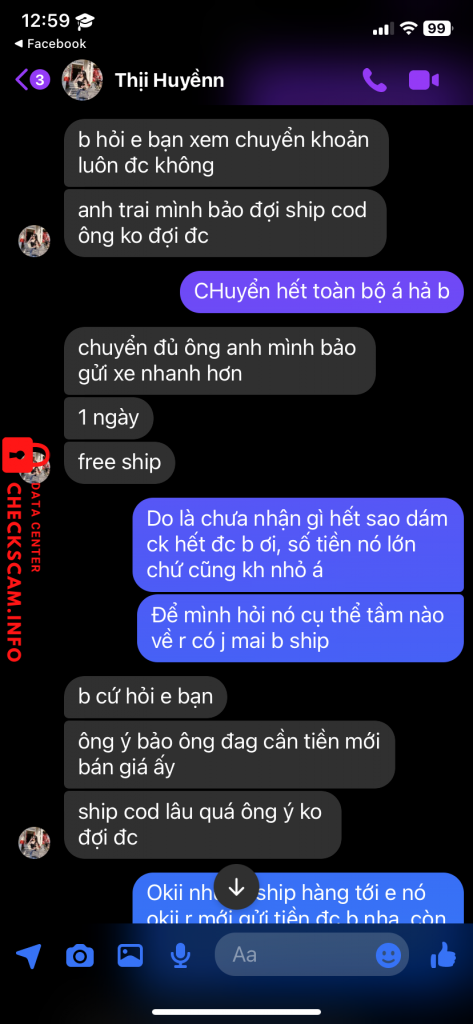Screen dimensions: 473x1024
Task: Open the camera from the message bar
Action: pyautogui.click(x=80, y=957)
